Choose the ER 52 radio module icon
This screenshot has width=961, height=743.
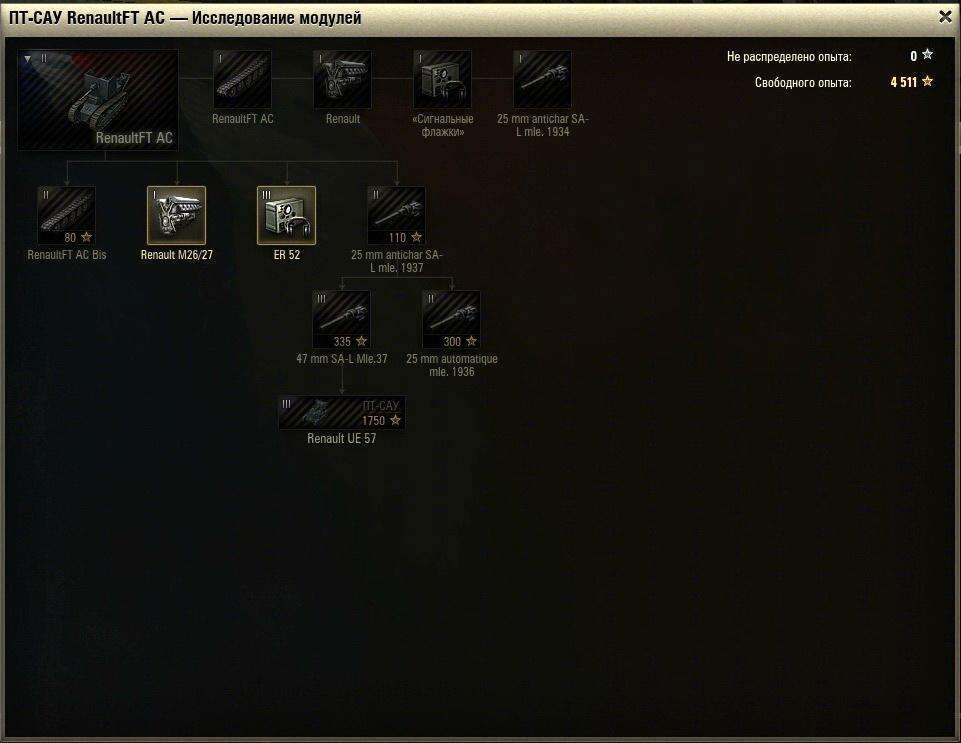(286, 216)
